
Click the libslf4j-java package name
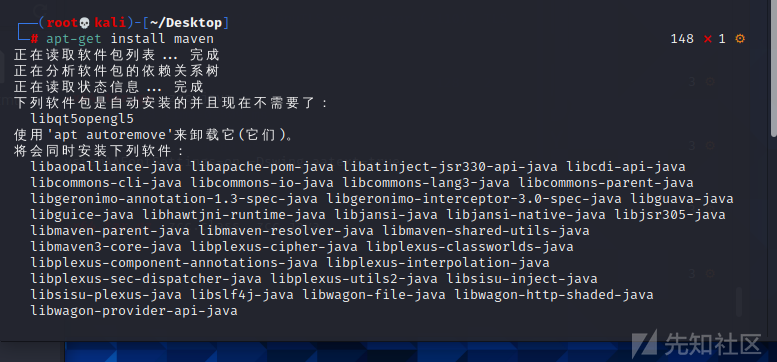tap(242, 295)
